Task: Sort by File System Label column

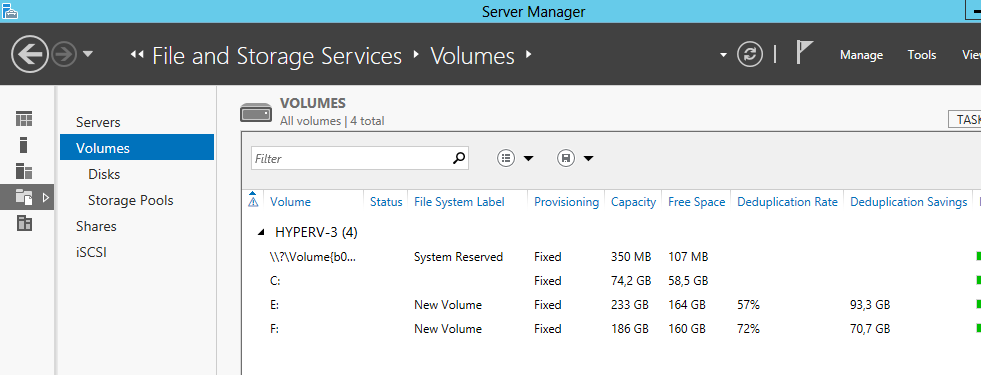Action: click(459, 202)
